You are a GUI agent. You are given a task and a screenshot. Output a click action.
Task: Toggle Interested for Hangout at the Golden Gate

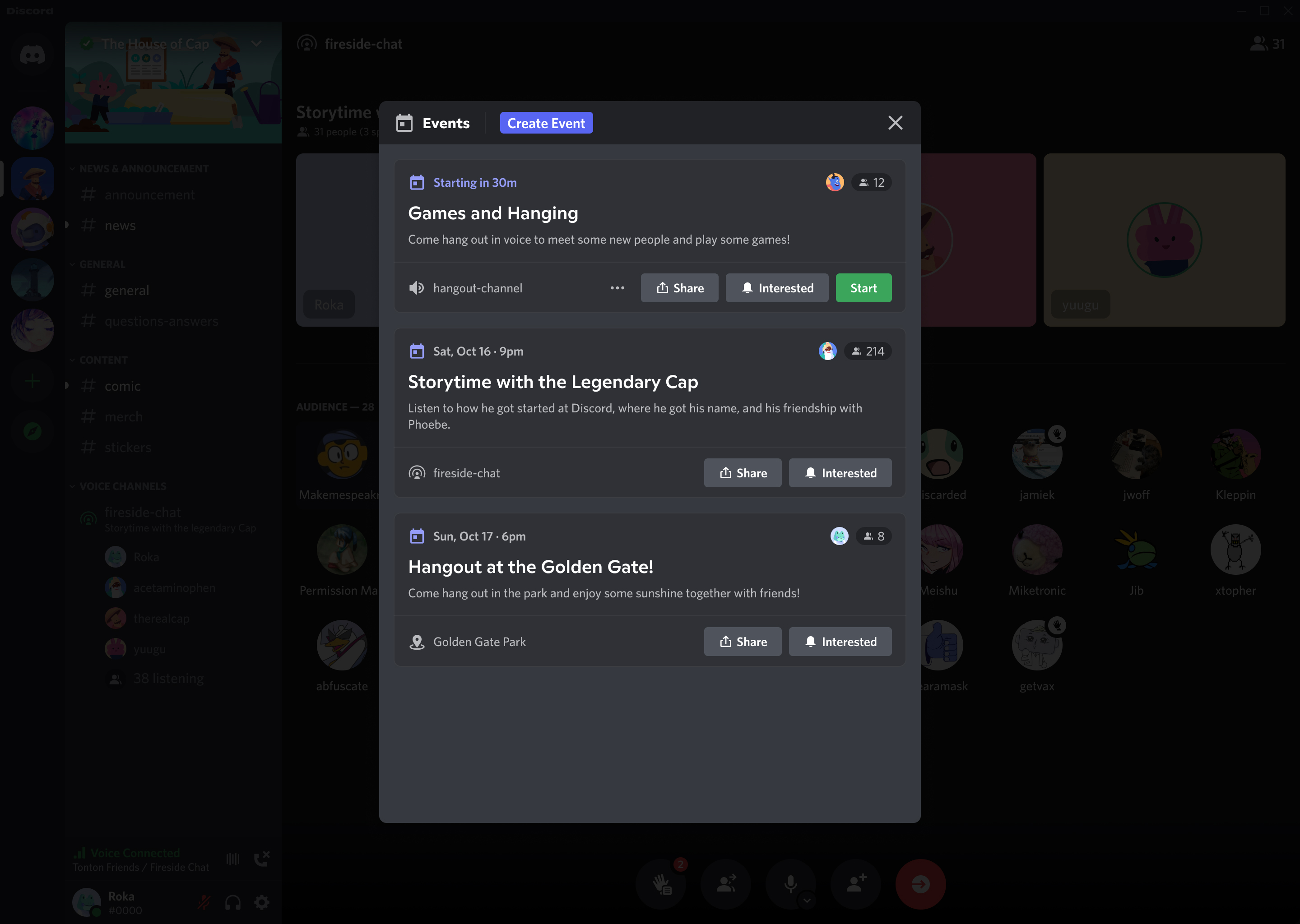coord(840,642)
